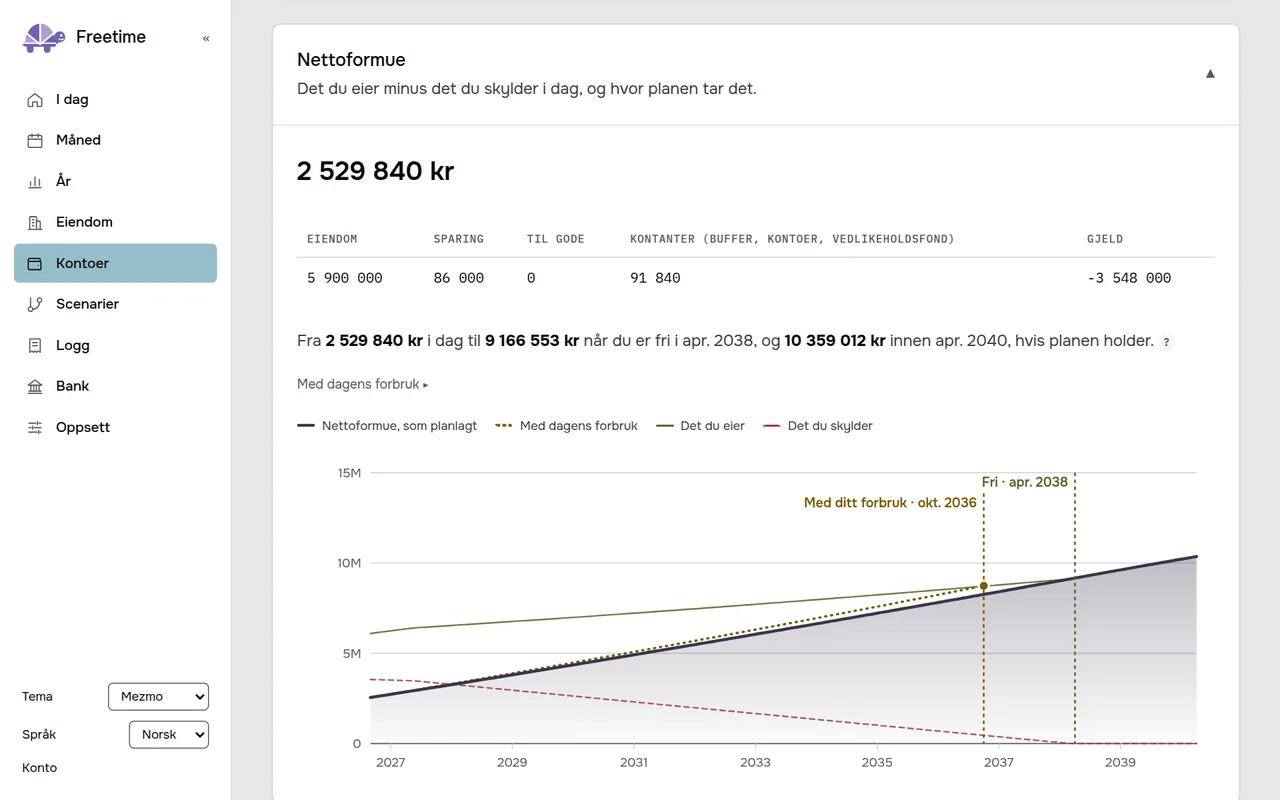The height and width of the screenshot is (800, 1280).
Task: Click the large 2 529 840 kr total
Action: (375, 172)
